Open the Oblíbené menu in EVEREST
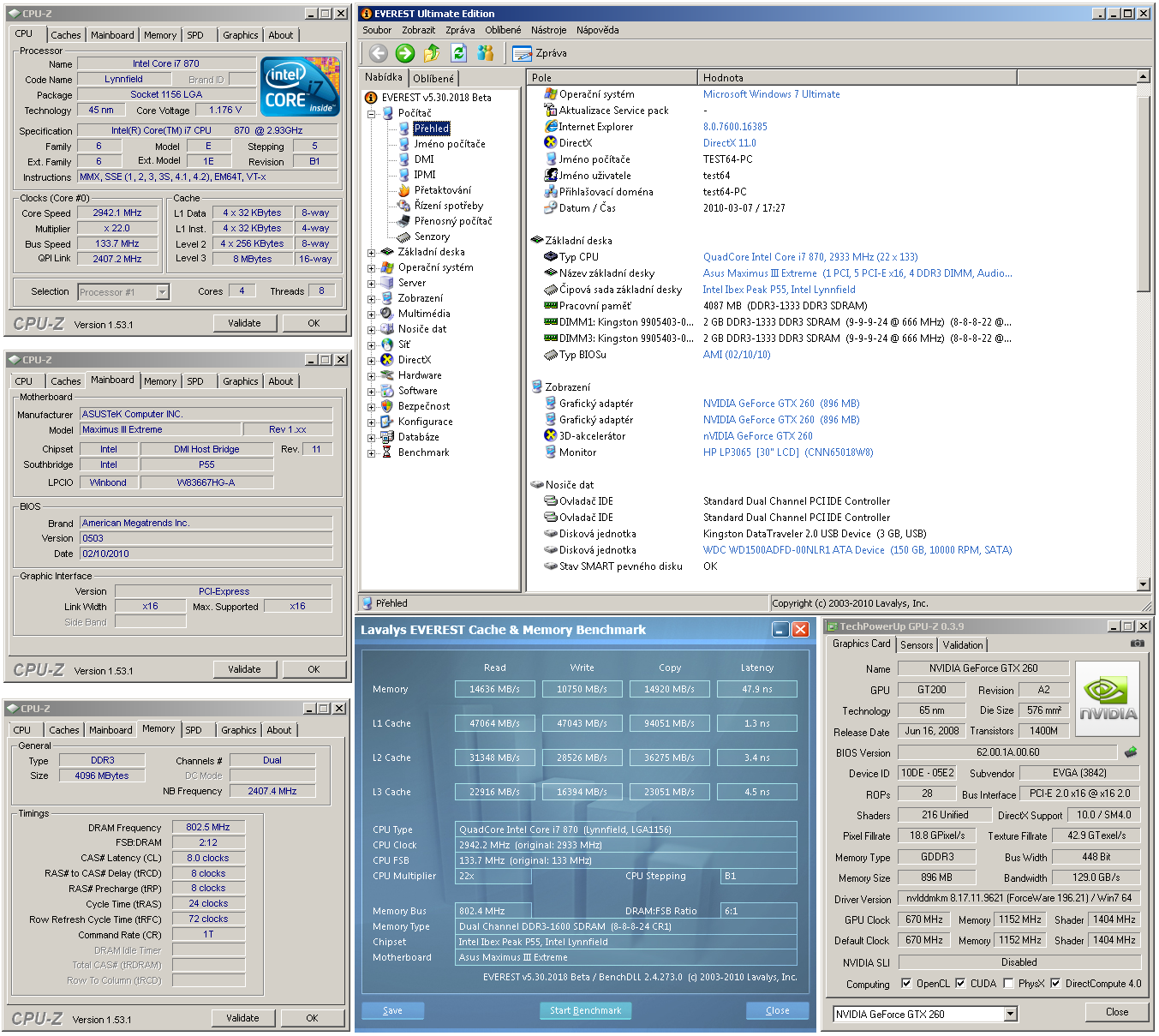Image resolution: width=1159 pixels, height=1036 pixels. point(502,30)
